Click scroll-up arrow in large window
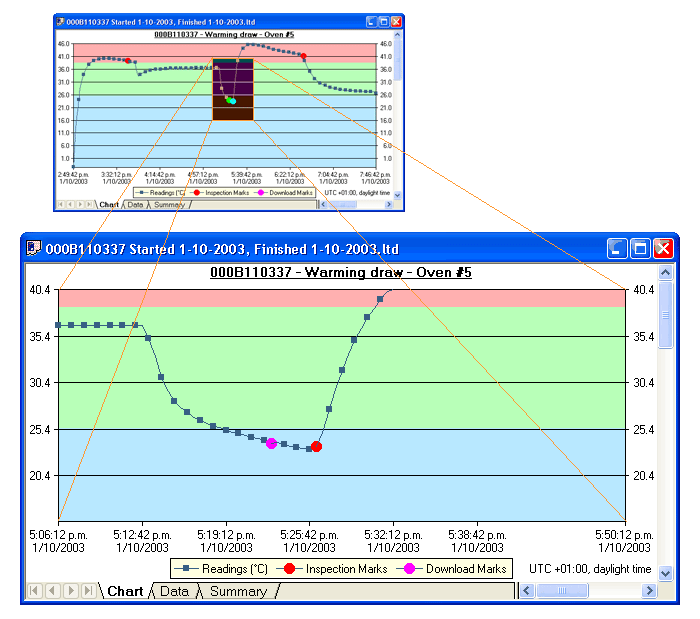Viewport: 700px width, 619px height. pyautogui.click(x=665, y=272)
